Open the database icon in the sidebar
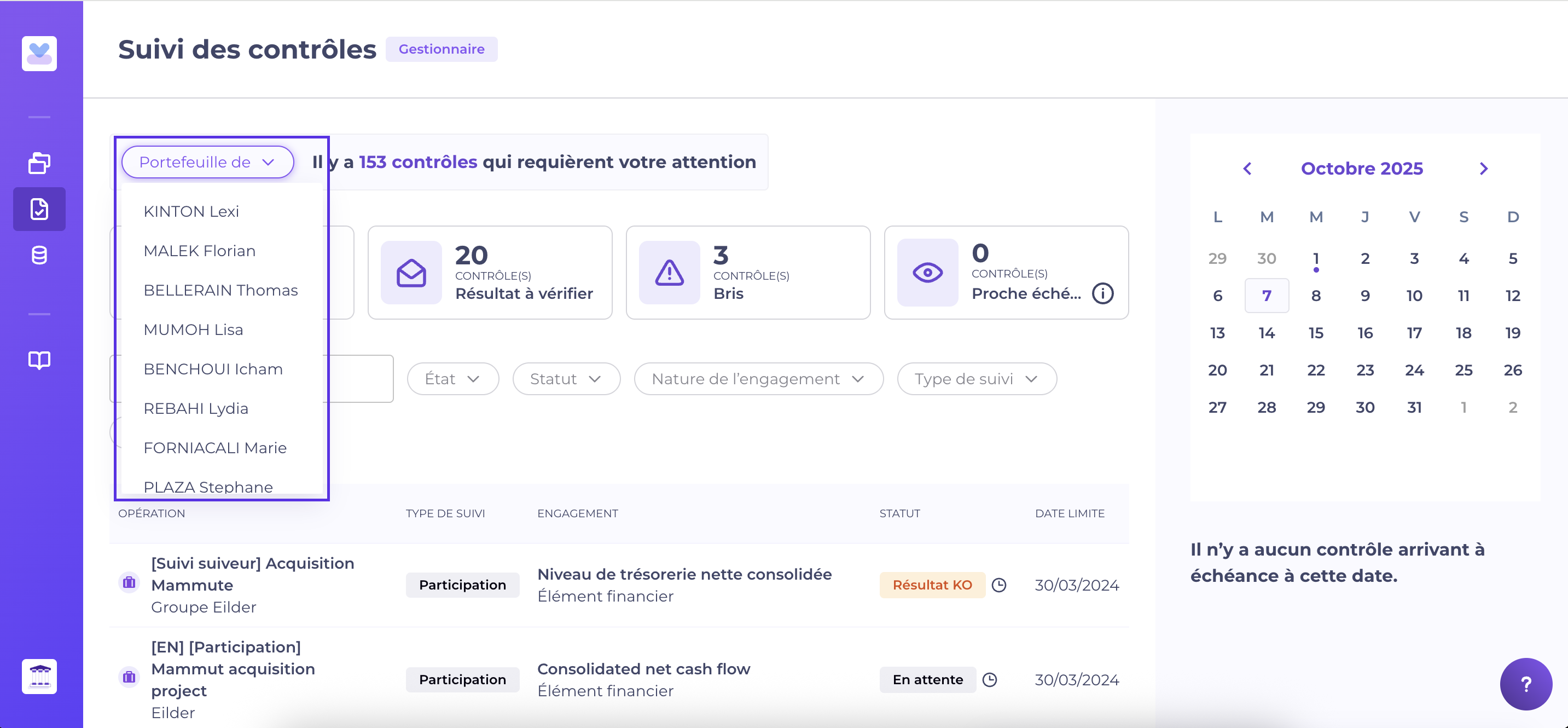Screen dimensions: 1568x728 (x=39, y=255)
